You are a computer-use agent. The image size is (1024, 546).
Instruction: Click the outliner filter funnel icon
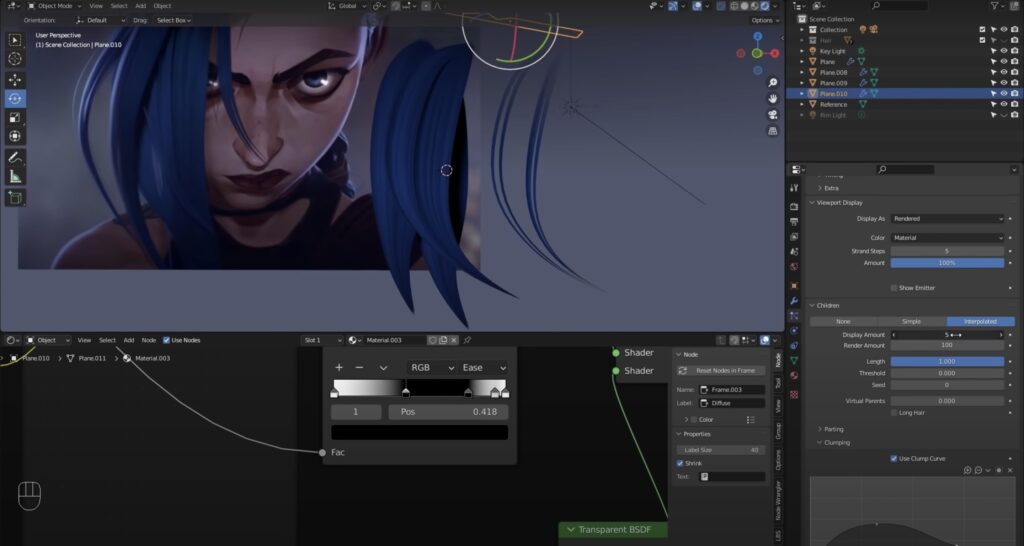coord(995,6)
